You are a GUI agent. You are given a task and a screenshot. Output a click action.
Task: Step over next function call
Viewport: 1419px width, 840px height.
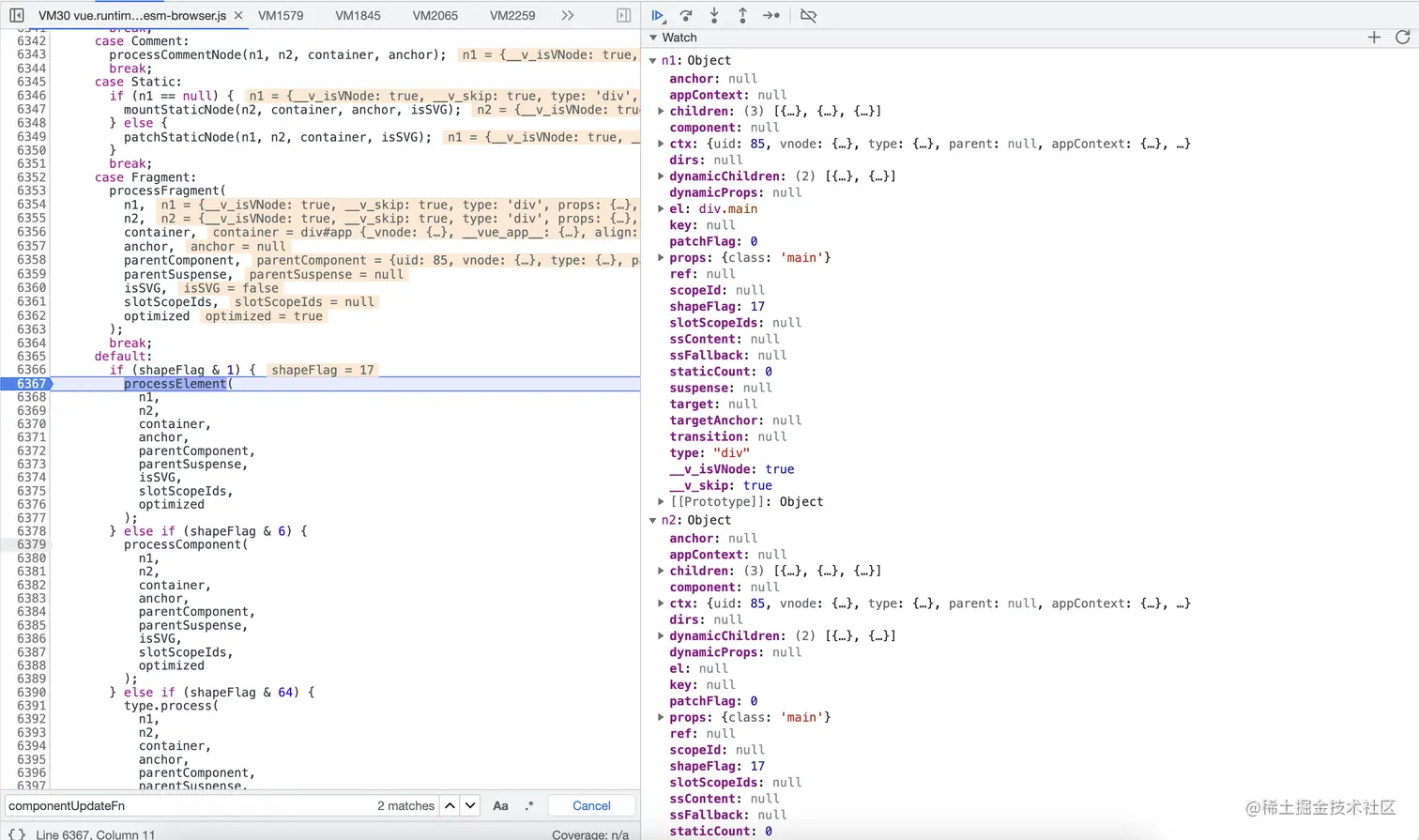[x=686, y=15]
